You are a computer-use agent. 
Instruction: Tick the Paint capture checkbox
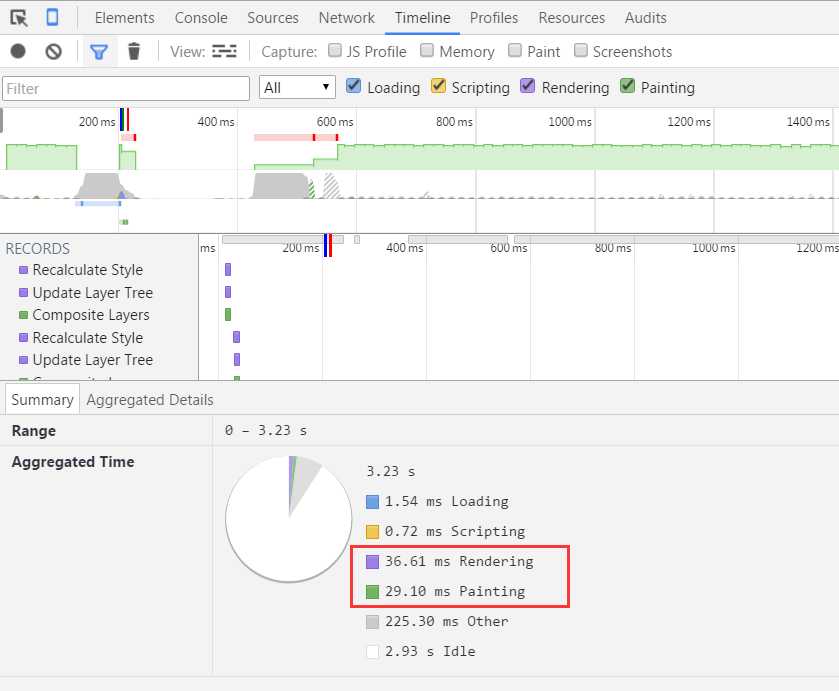[515, 50]
